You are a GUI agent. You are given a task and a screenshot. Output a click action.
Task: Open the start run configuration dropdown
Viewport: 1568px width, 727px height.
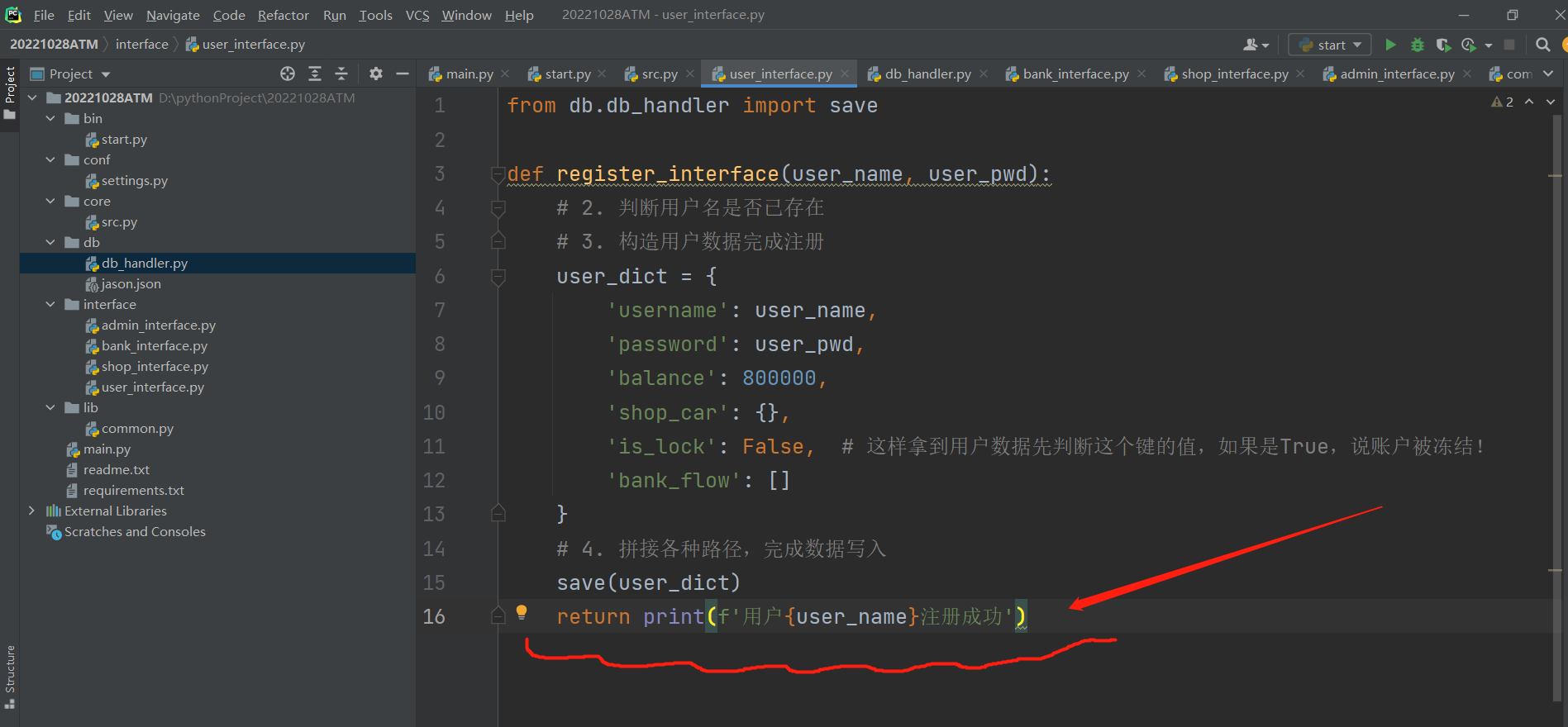point(1330,45)
